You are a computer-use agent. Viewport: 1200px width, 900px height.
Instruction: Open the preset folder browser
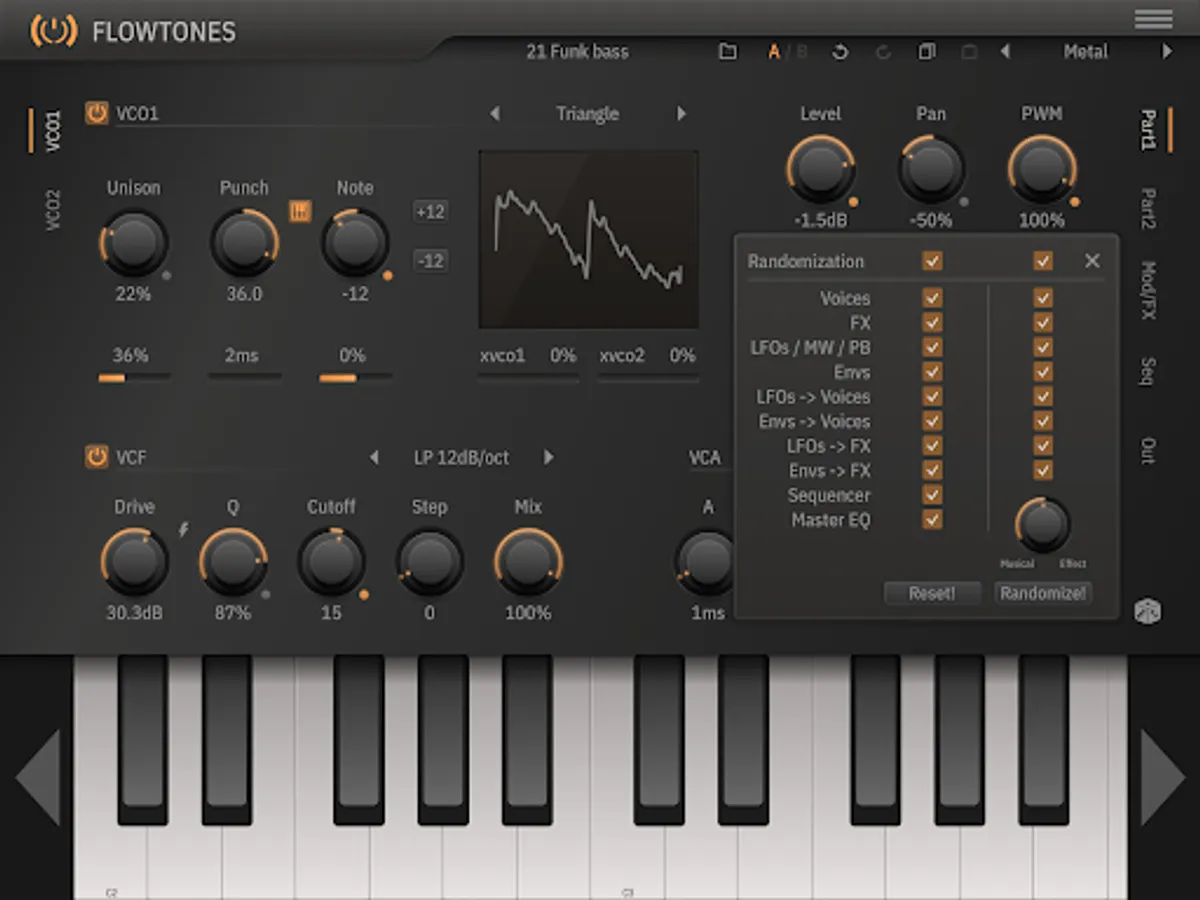point(728,52)
